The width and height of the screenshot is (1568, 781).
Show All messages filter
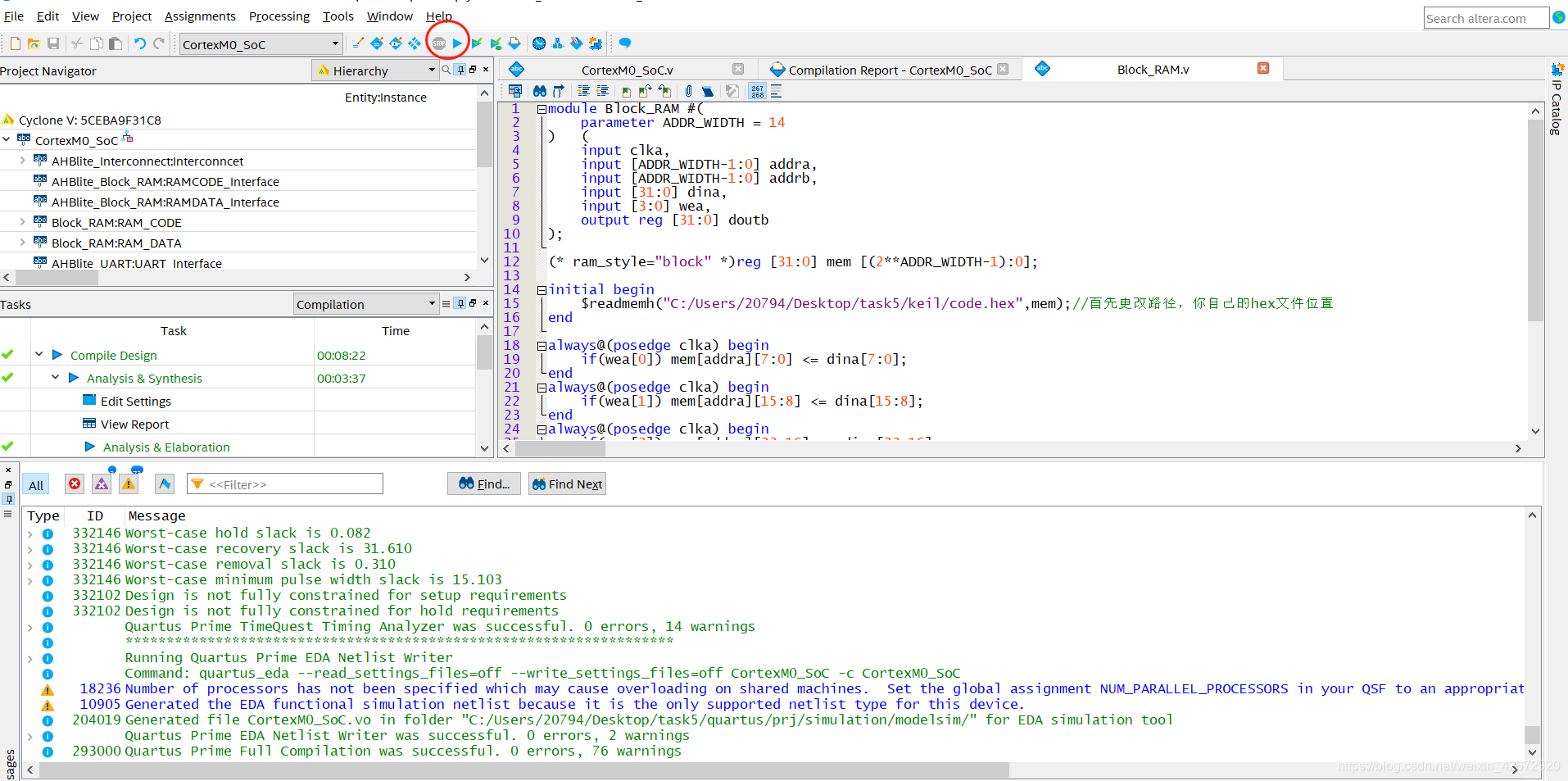(x=36, y=484)
